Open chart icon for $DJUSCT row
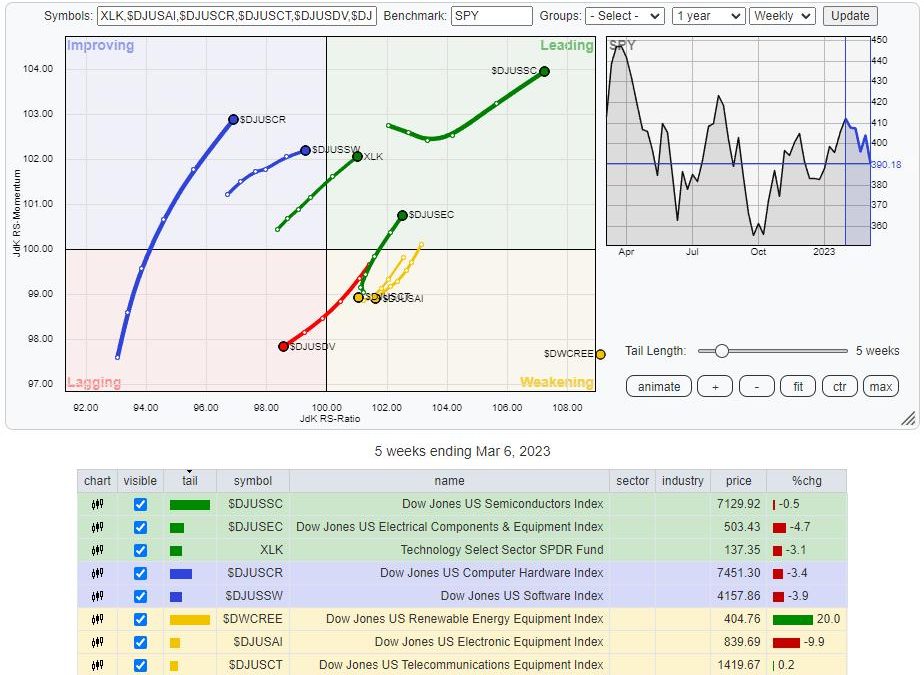The width and height of the screenshot is (924, 675). (x=97, y=665)
